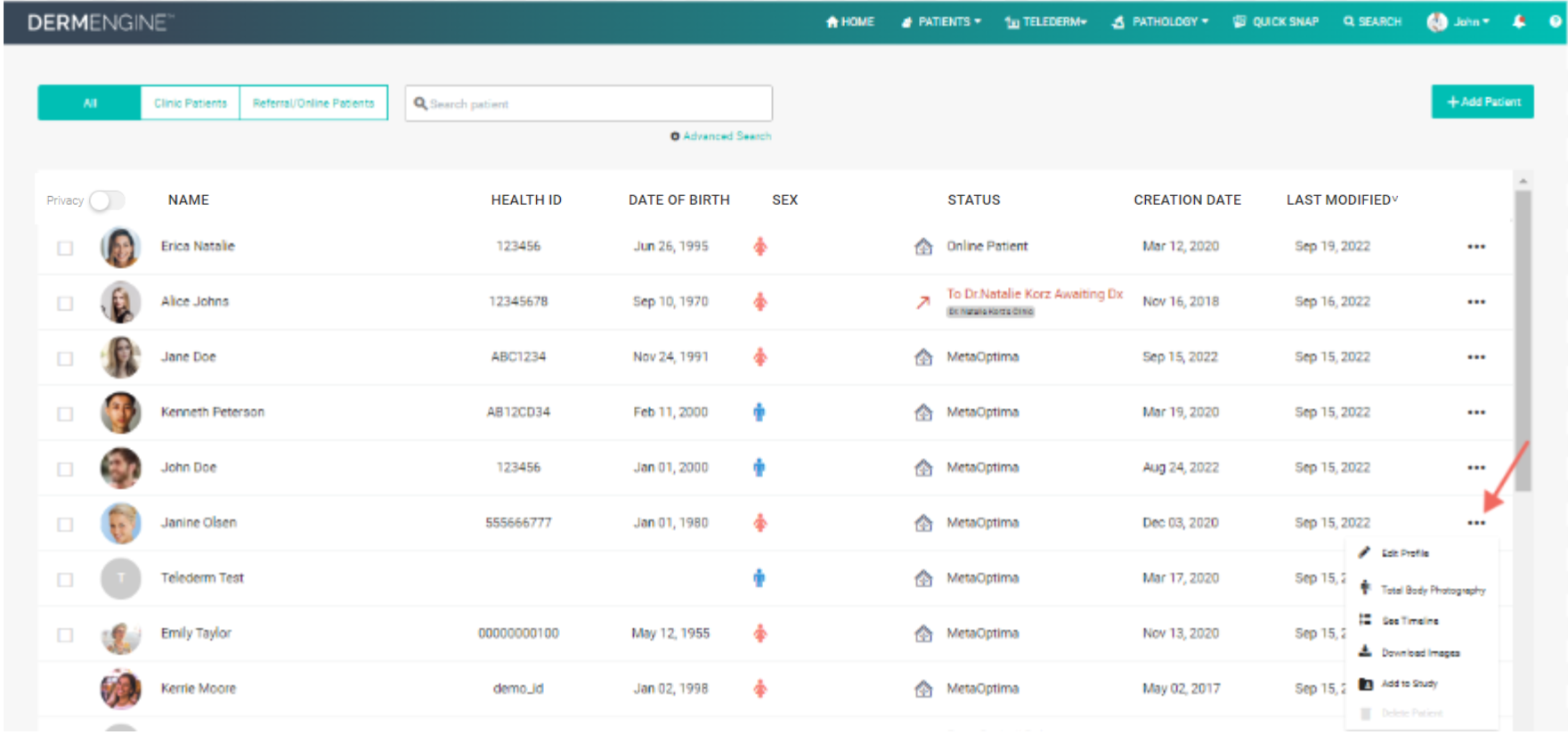Open the notifications bell

click(1519, 21)
